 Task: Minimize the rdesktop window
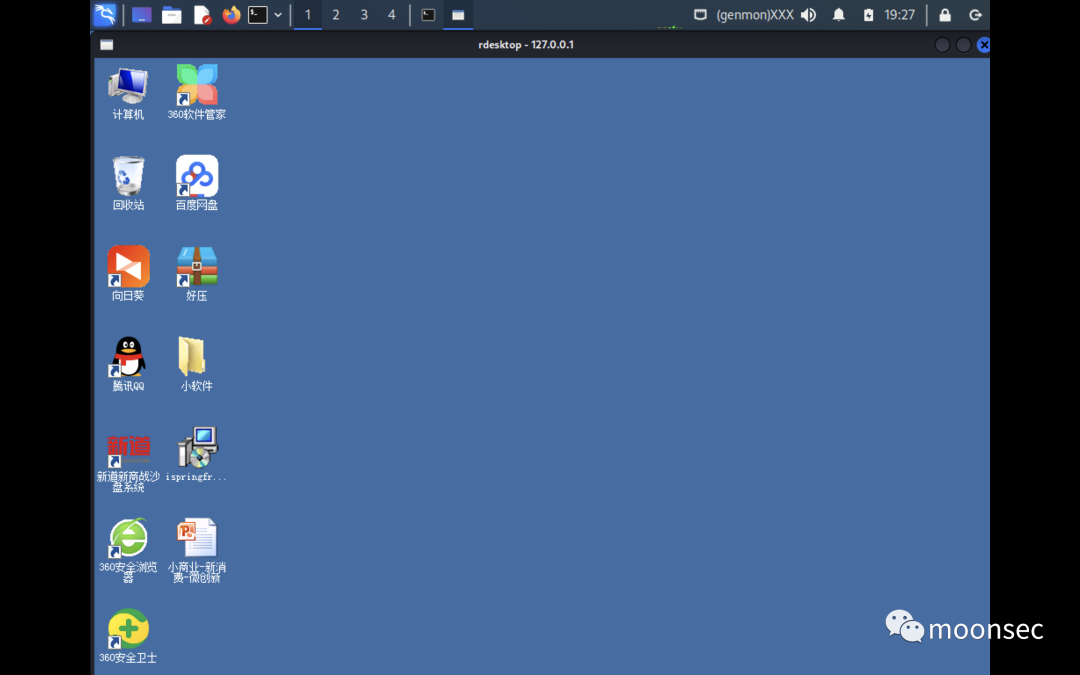pos(942,45)
